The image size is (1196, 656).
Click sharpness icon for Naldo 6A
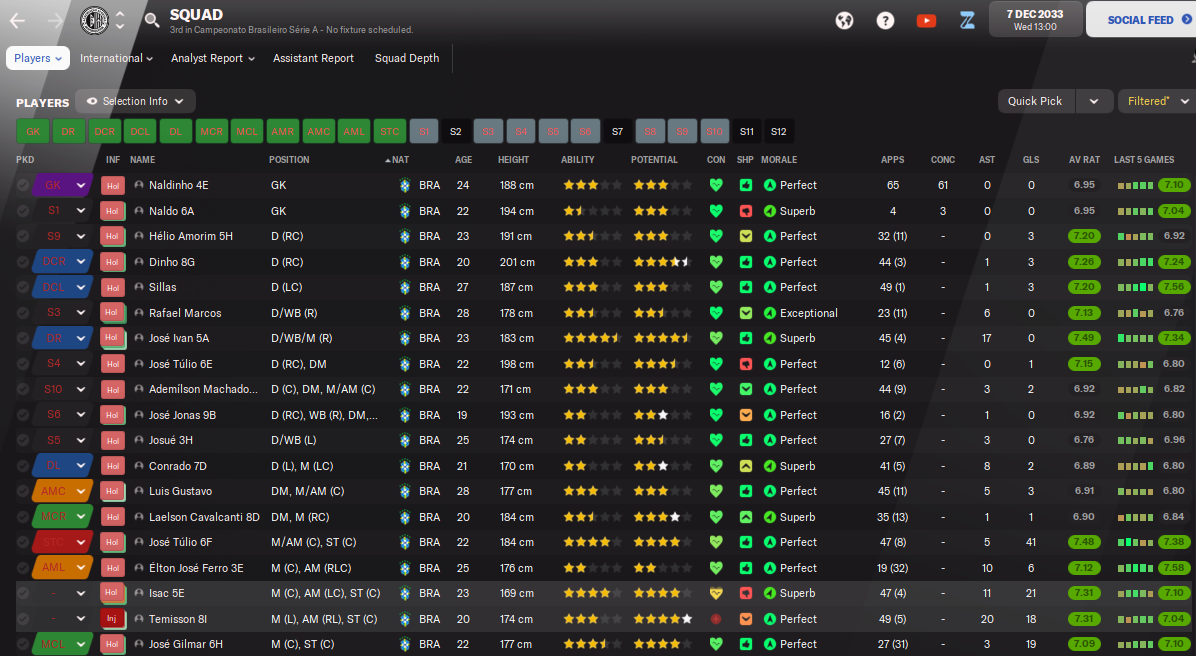[745, 211]
